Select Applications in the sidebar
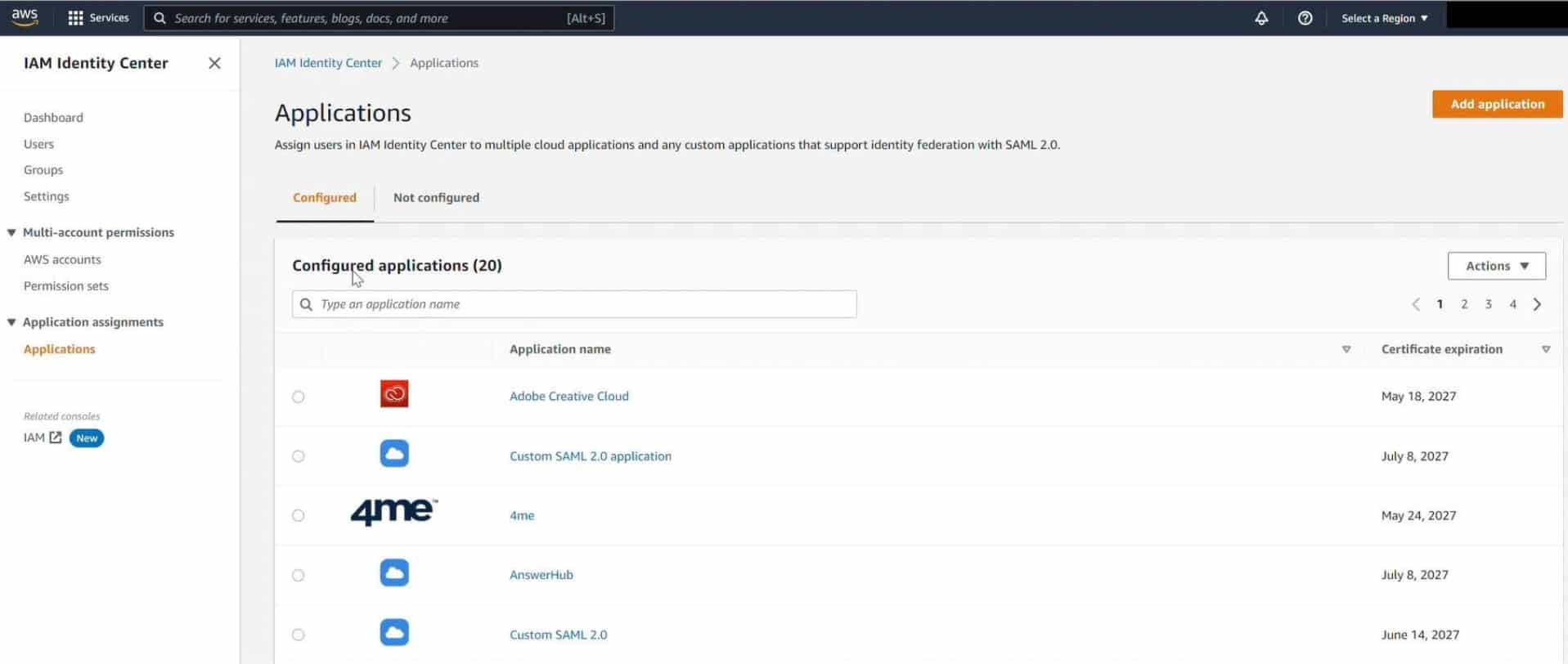The height and width of the screenshot is (664, 1568). (60, 349)
